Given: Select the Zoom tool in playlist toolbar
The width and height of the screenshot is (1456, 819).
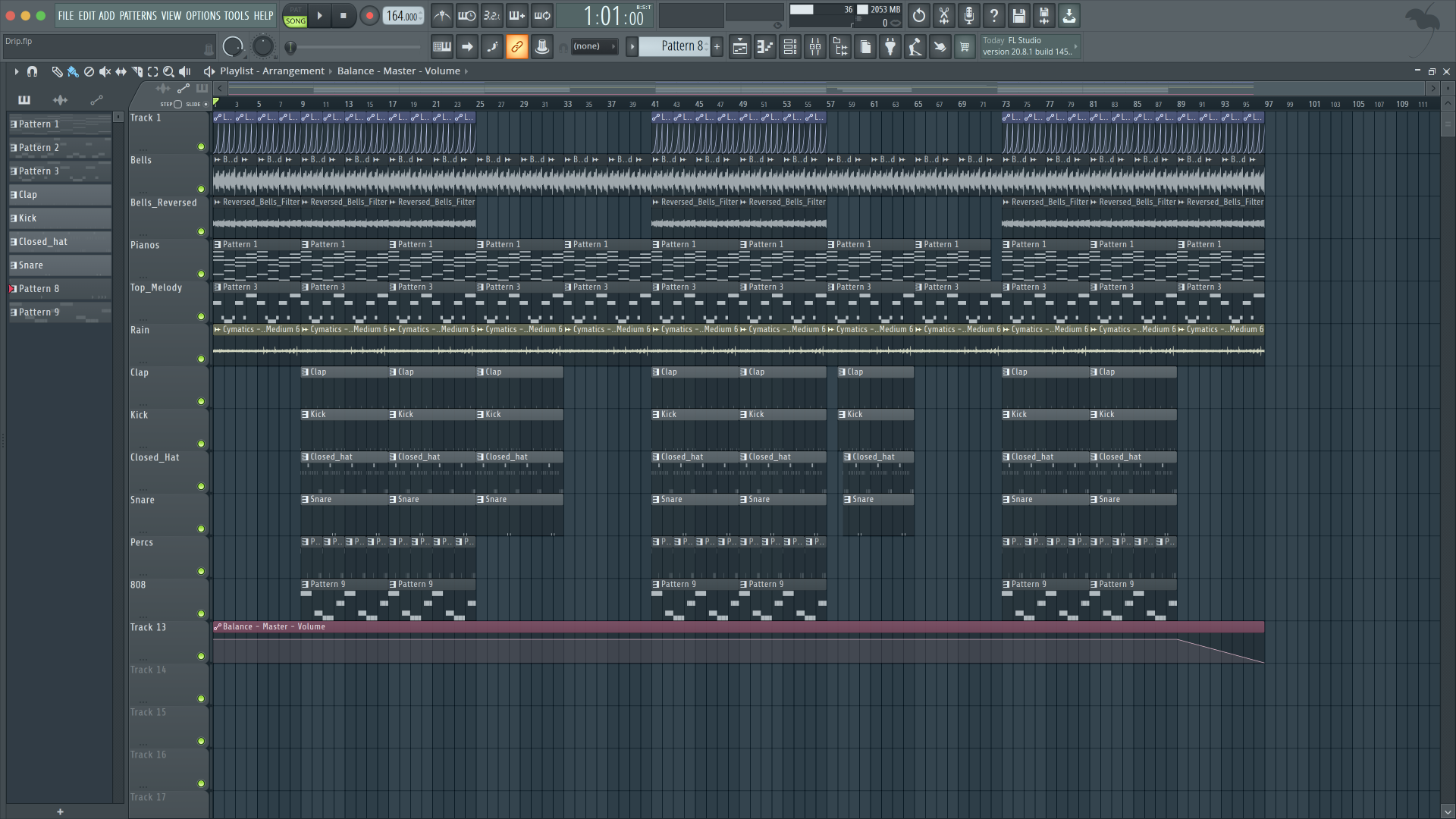Looking at the screenshot, I should tap(168, 71).
